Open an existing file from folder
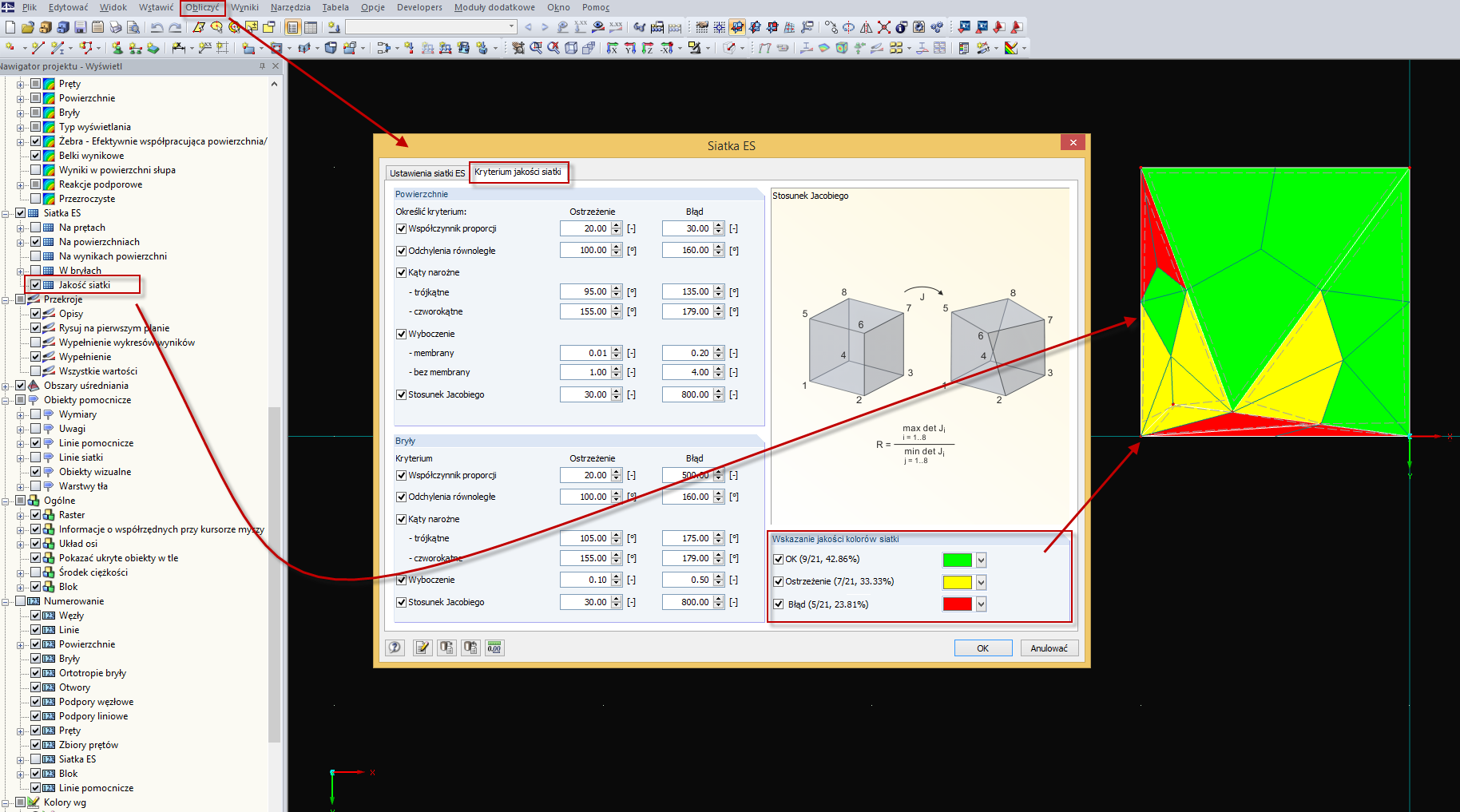This screenshot has height=812, width=1460. click(x=28, y=27)
